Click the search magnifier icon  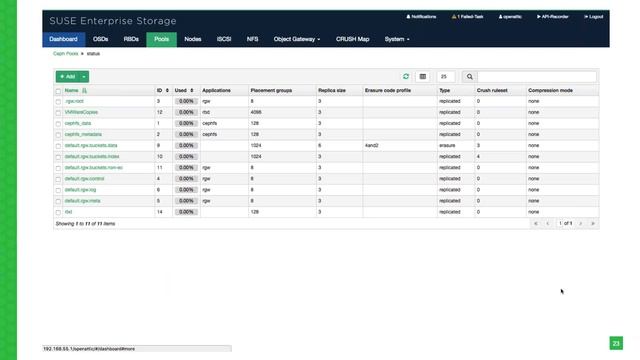coord(469,77)
